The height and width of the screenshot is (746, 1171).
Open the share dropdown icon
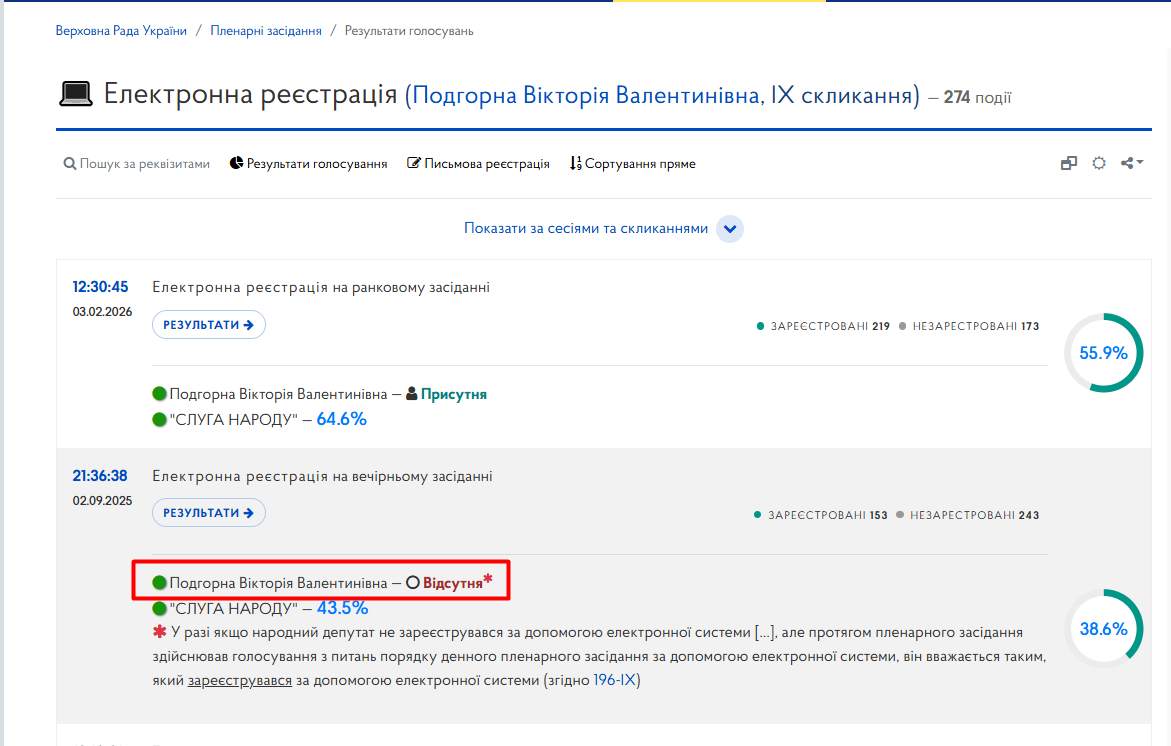1131,163
